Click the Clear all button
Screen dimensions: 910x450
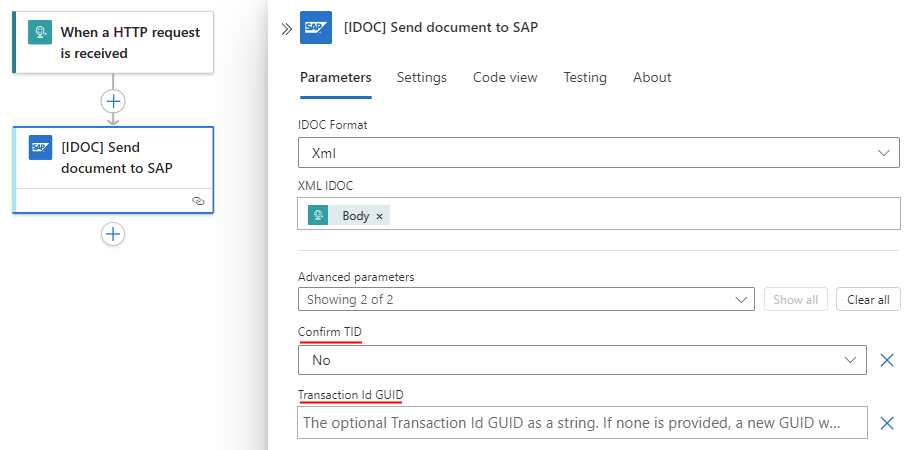pos(868,300)
